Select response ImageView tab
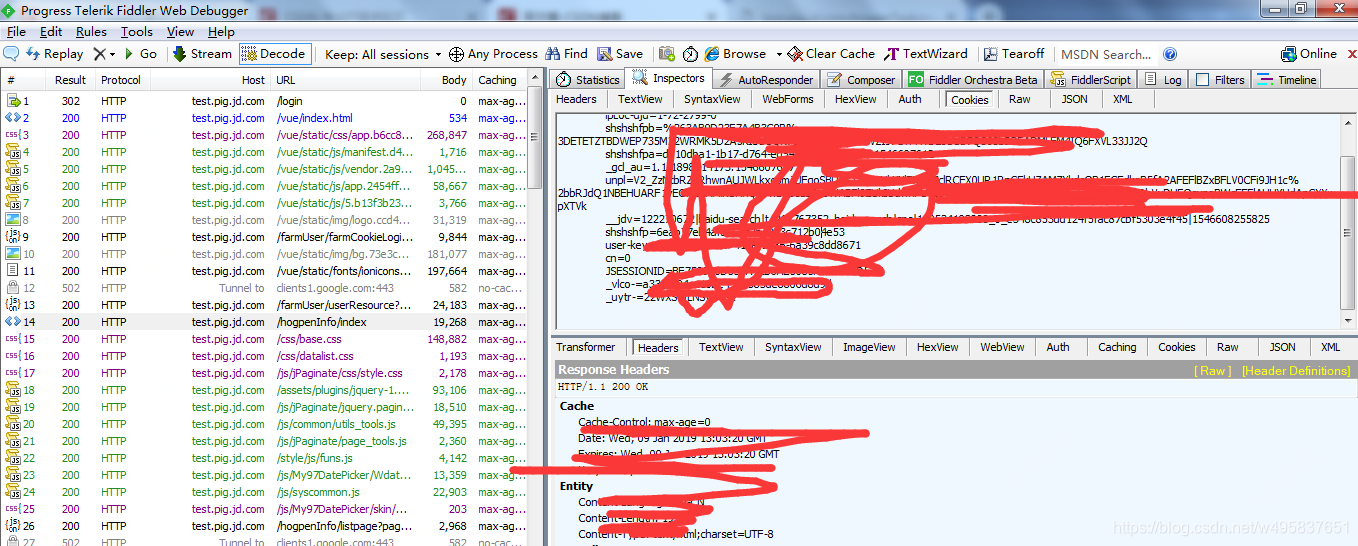 [869, 347]
